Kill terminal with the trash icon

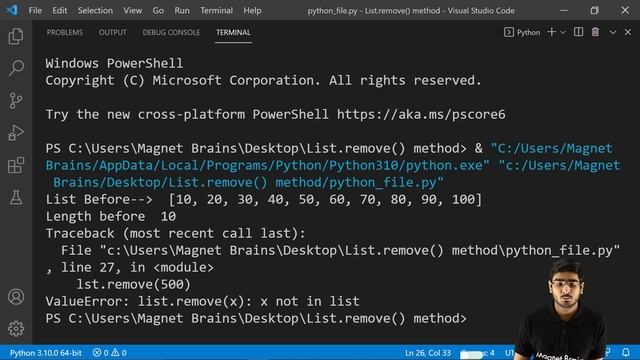click(596, 32)
